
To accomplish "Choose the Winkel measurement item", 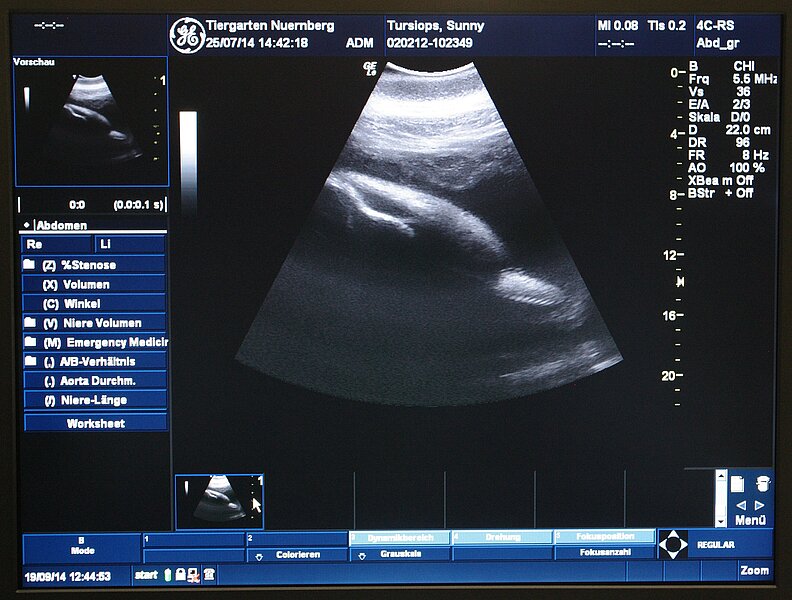I will (95, 303).
